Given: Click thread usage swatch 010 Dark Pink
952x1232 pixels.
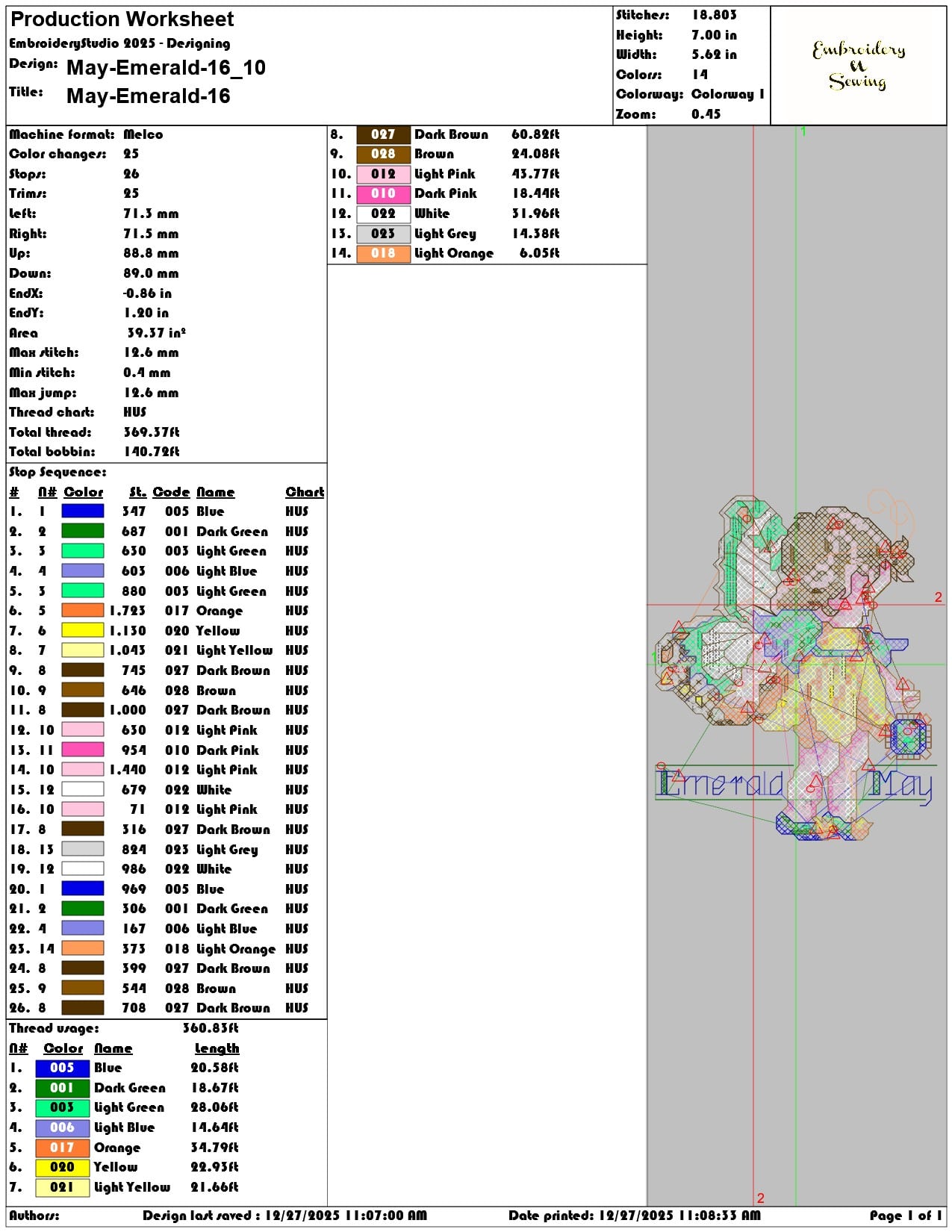Looking at the screenshot, I should tap(383, 193).
